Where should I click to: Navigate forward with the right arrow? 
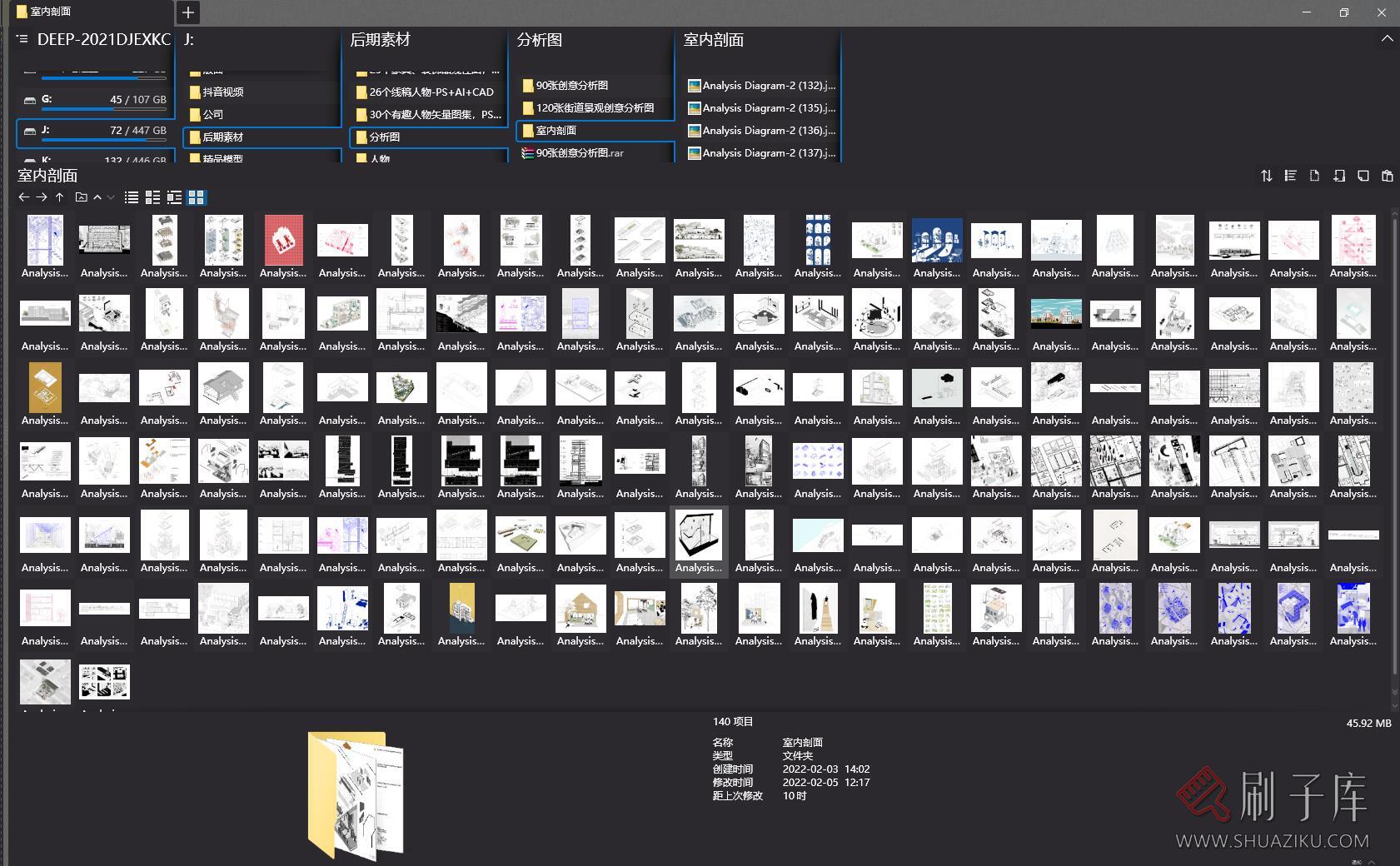point(42,197)
